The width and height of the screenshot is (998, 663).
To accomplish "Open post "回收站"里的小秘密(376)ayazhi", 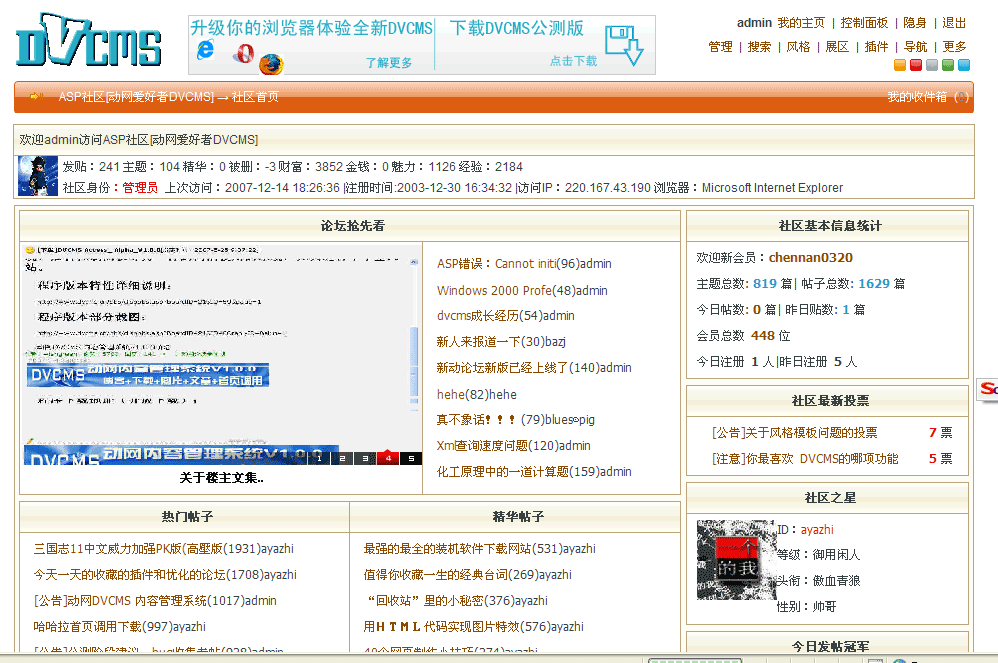I will (x=458, y=601).
